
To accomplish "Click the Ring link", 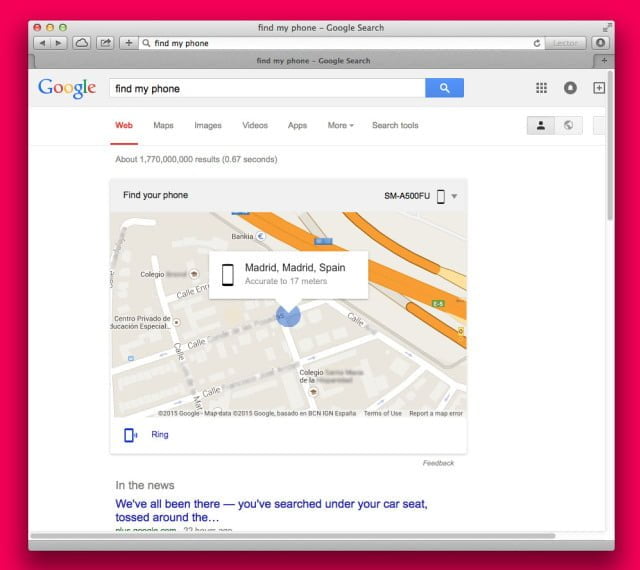I will [160, 435].
